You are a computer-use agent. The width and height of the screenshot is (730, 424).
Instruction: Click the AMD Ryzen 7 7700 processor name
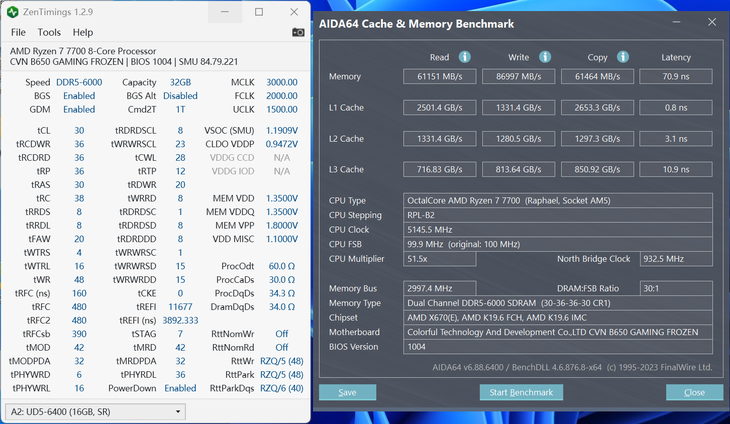point(83,51)
